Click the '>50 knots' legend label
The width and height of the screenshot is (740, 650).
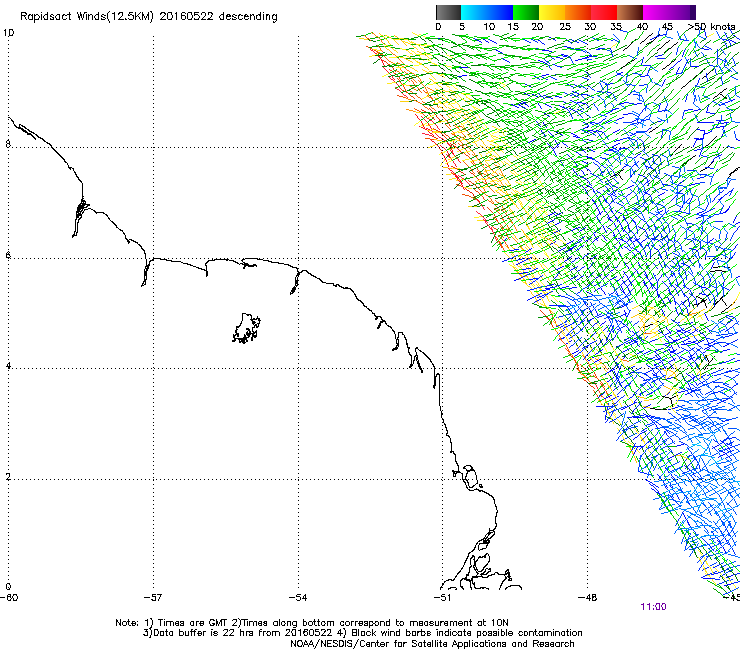point(711,27)
